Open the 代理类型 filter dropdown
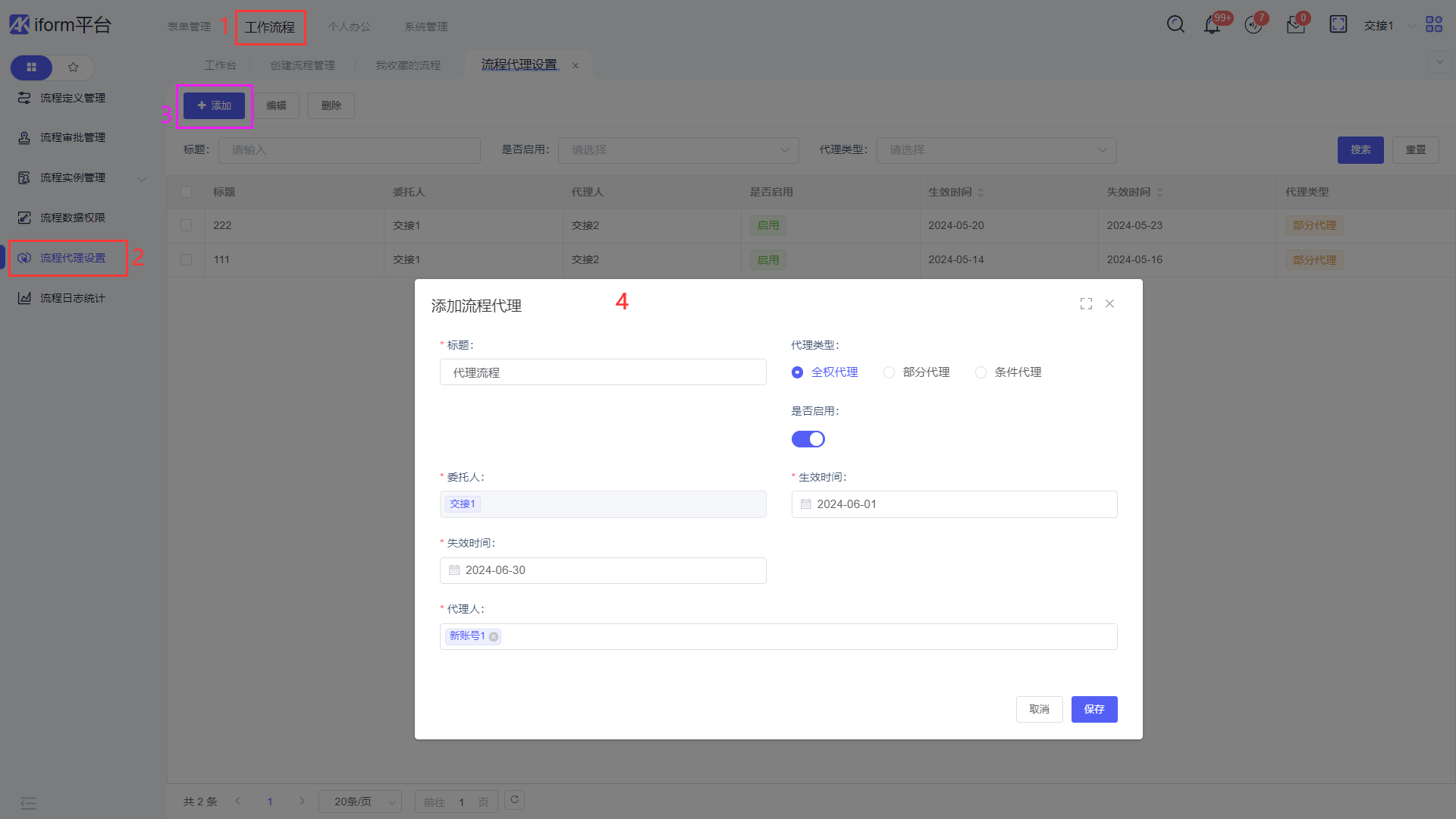Viewport: 1456px width, 819px height. point(996,150)
